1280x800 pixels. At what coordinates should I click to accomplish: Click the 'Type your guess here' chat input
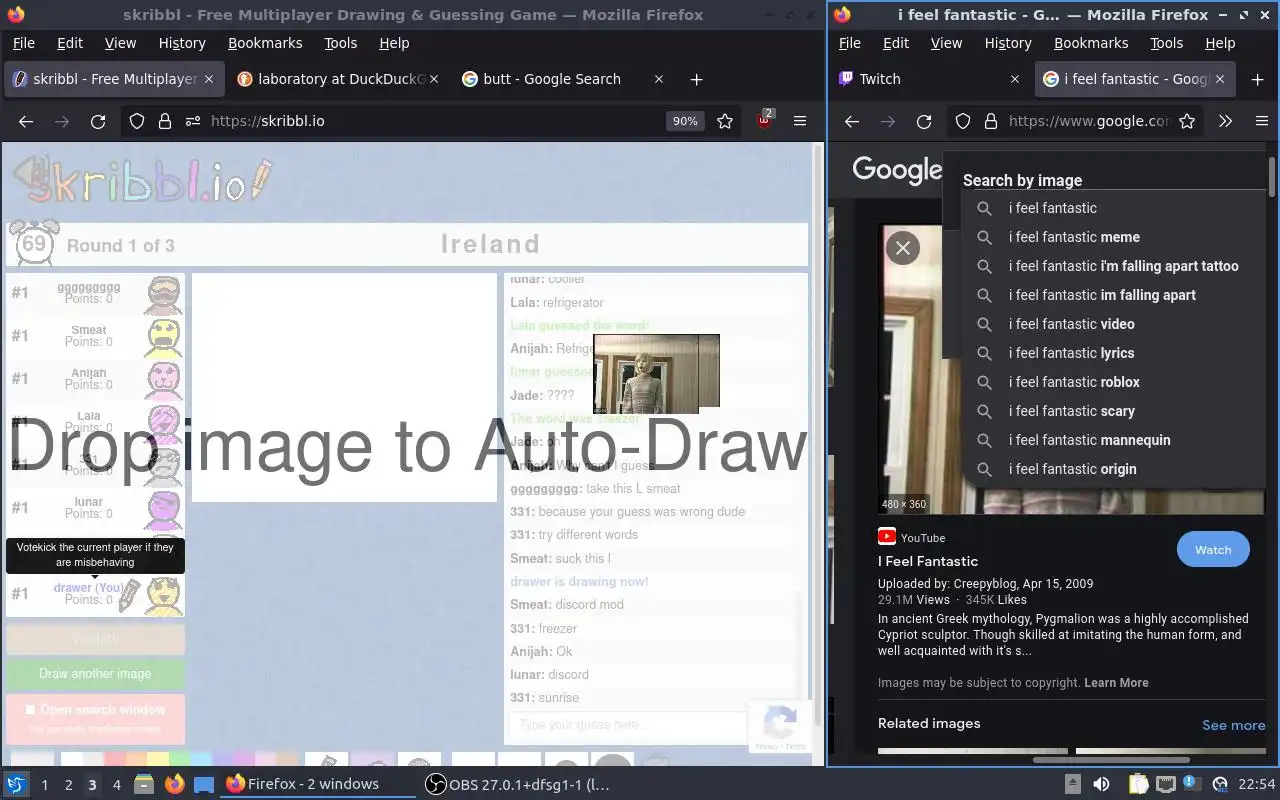(628, 725)
